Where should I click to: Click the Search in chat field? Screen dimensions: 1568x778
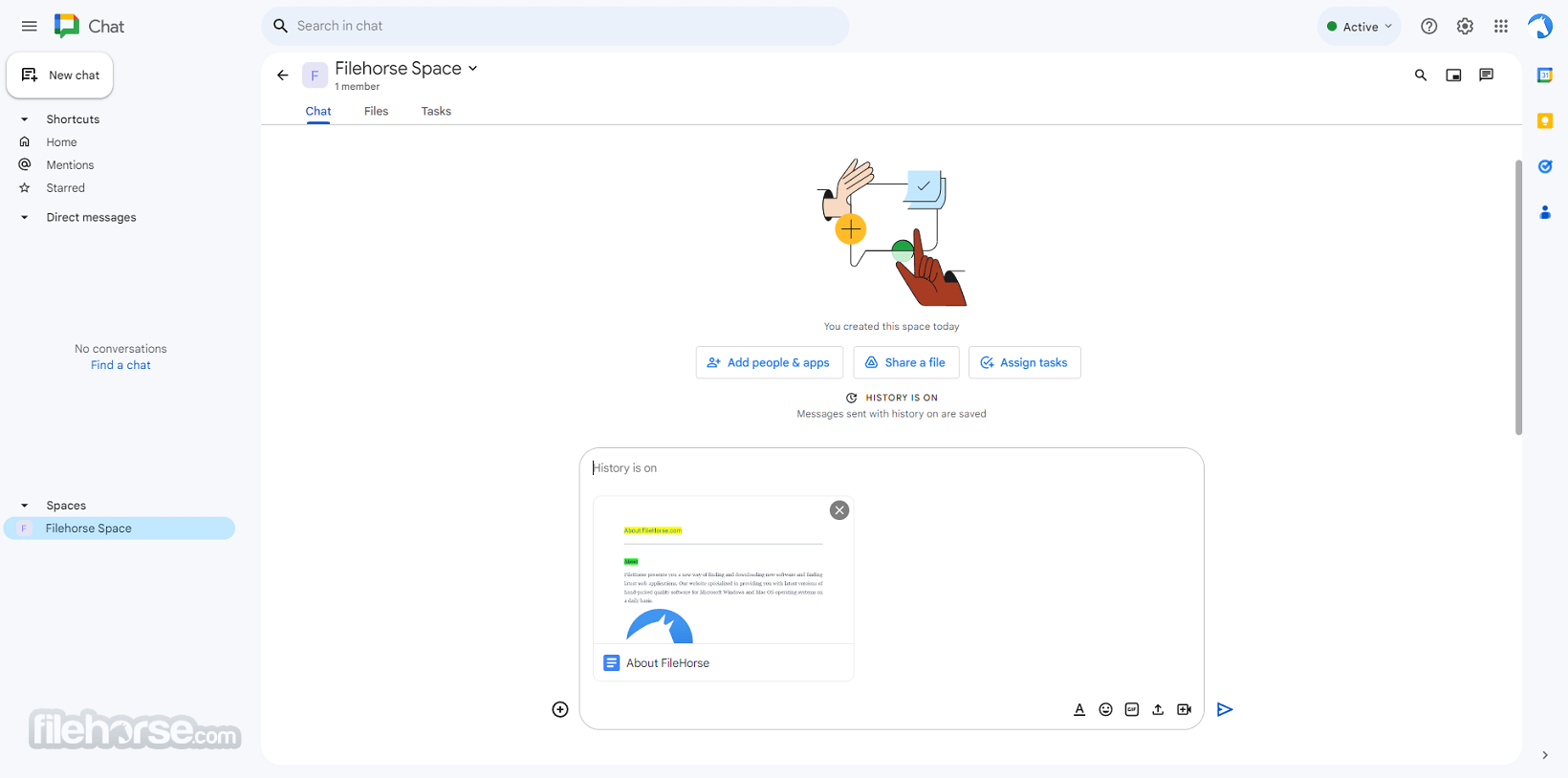click(x=555, y=26)
